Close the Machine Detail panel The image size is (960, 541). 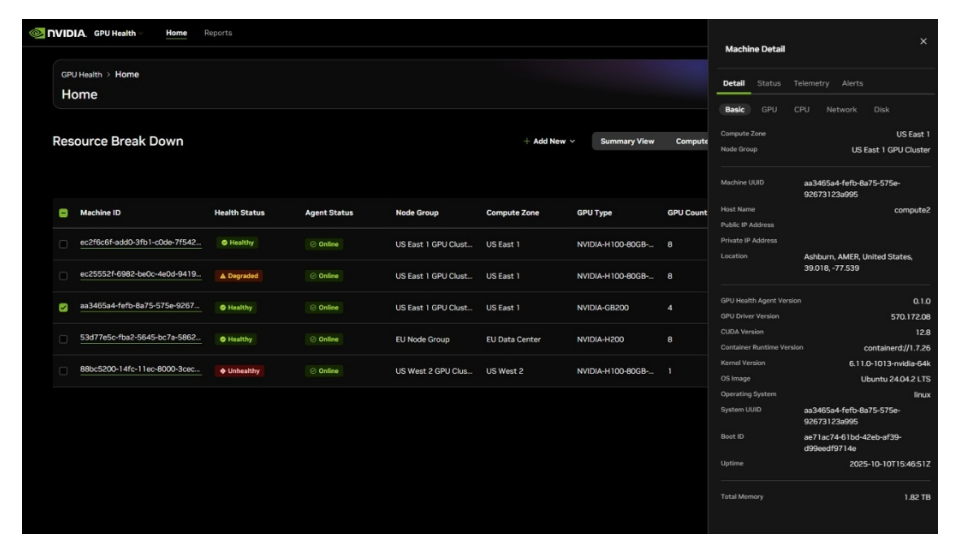(922, 41)
